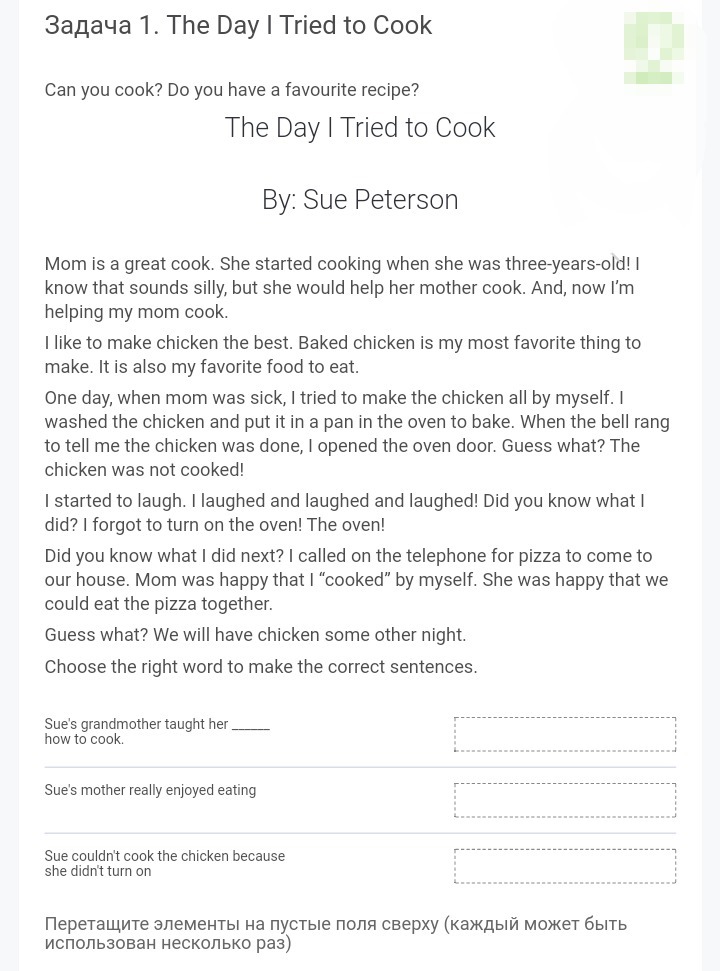
Task: Click the paragraph starting "Did you know what I did next?"
Action: pos(356,580)
